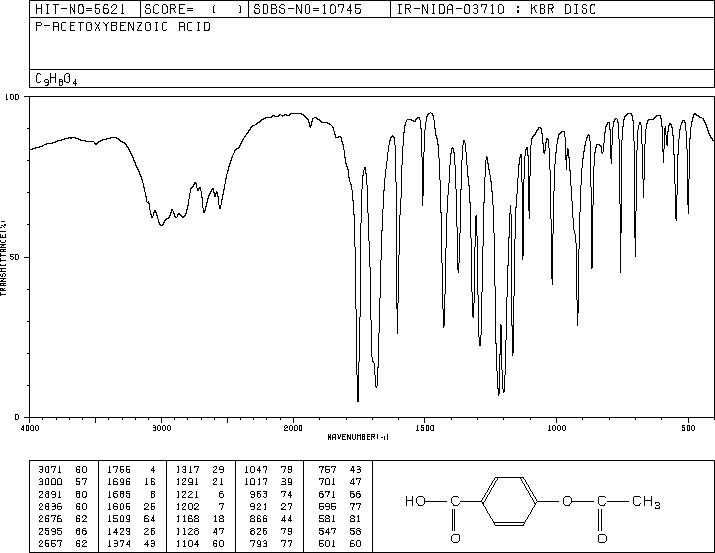Select peak table entry 701

tap(327, 481)
